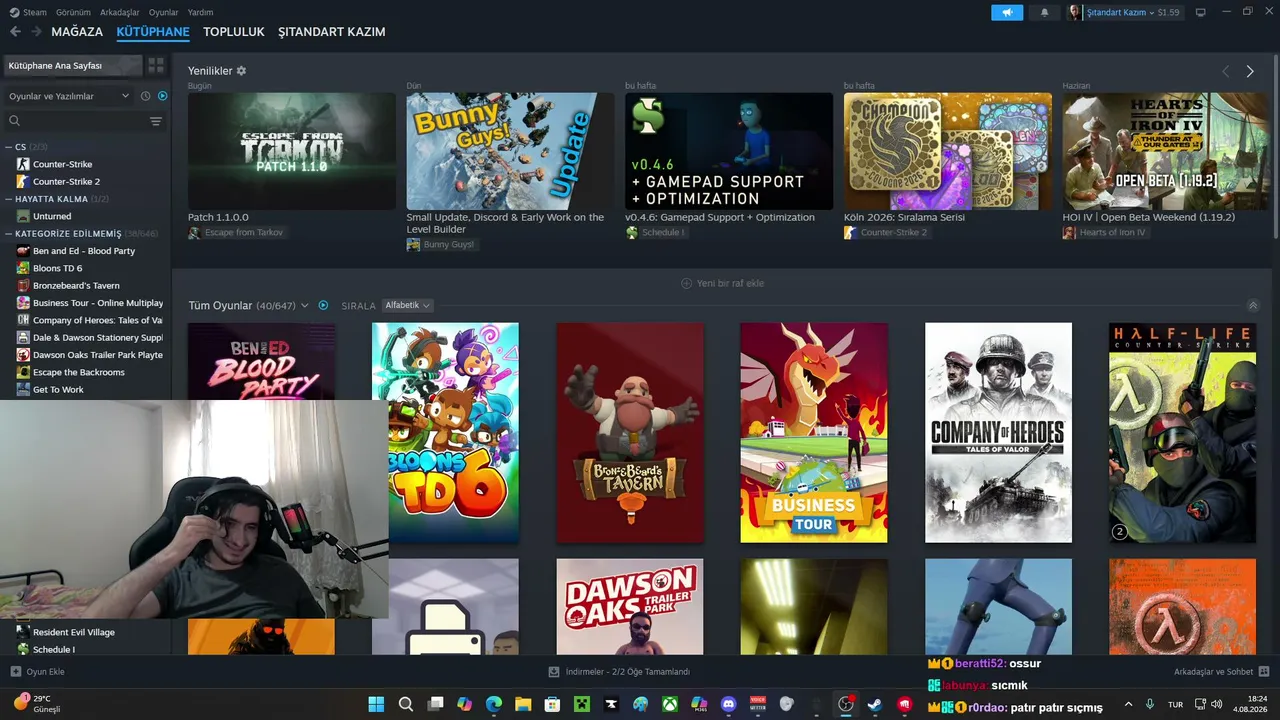
Task: Open Yenilikler settings gear
Action: (x=241, y=71)
